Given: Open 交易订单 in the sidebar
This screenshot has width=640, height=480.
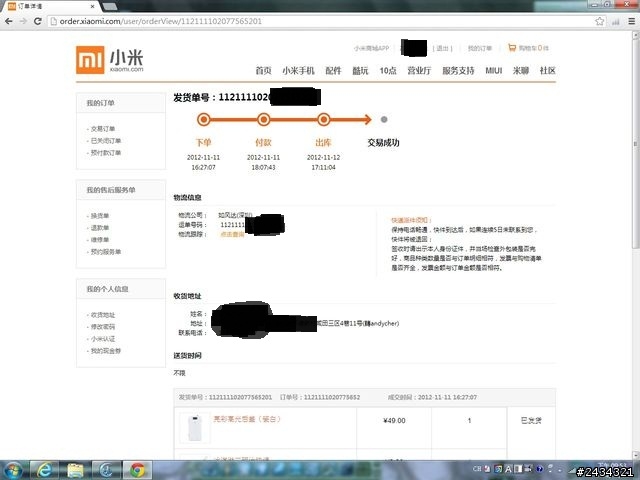Looking at the screenshot, I should [102, 129].
